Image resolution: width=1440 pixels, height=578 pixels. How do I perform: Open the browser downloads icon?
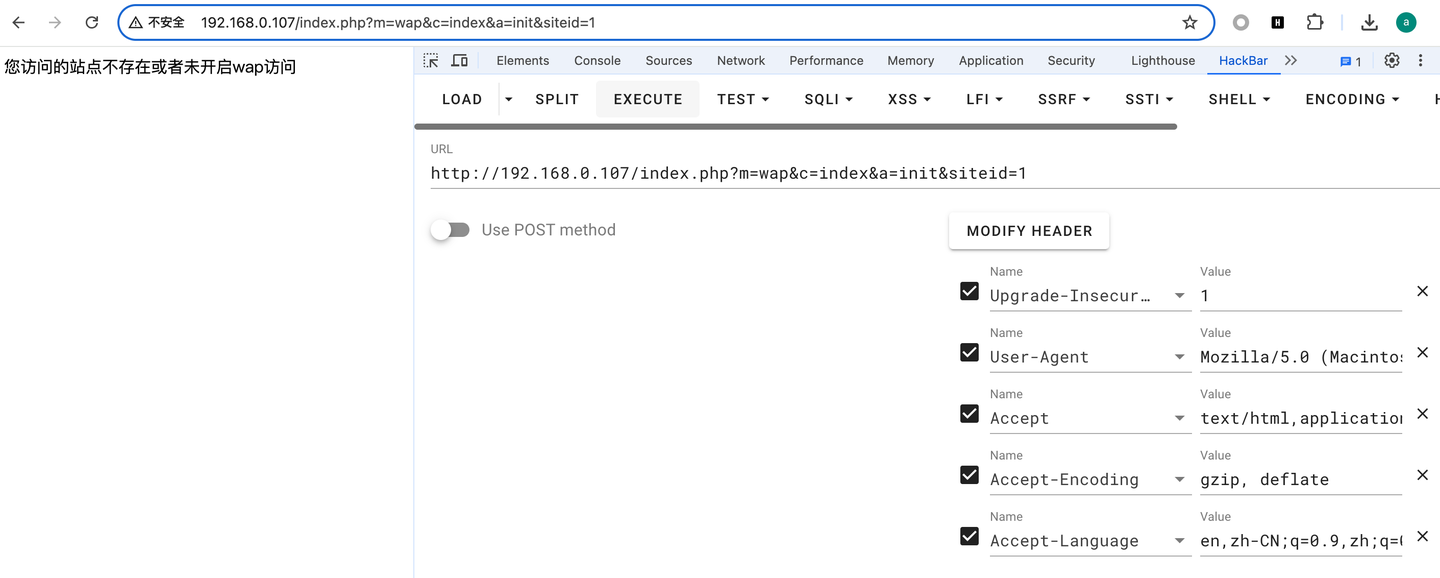(1367, 21)
